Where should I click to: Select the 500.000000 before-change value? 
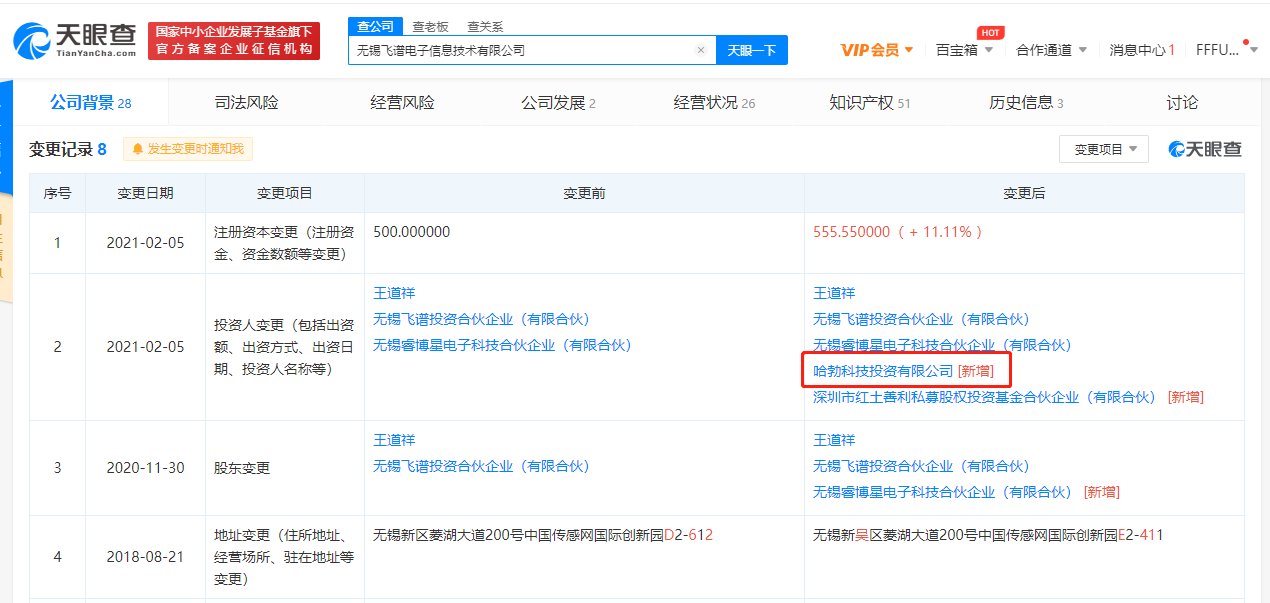click(412, 232)
